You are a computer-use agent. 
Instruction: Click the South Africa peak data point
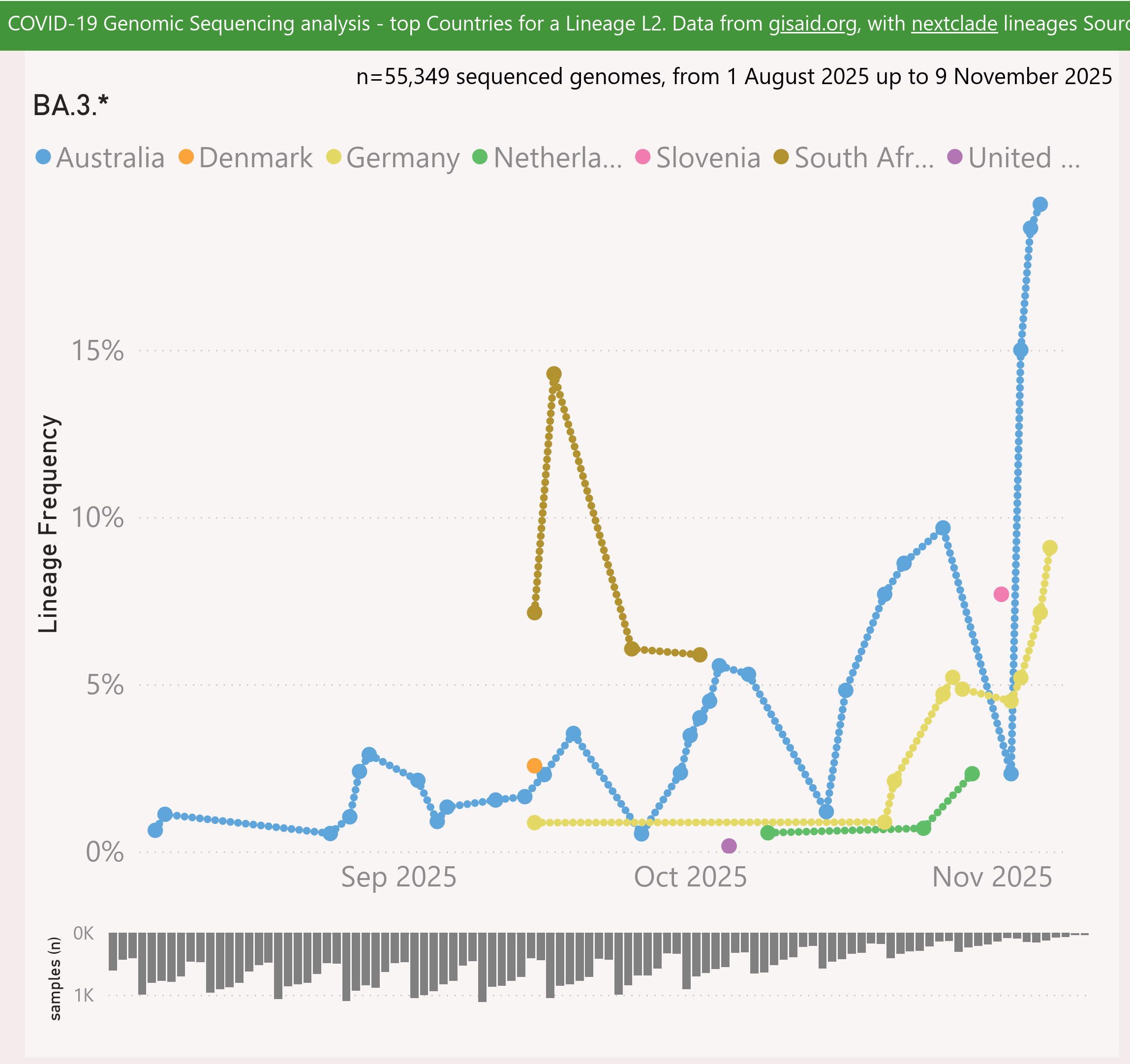553,374
